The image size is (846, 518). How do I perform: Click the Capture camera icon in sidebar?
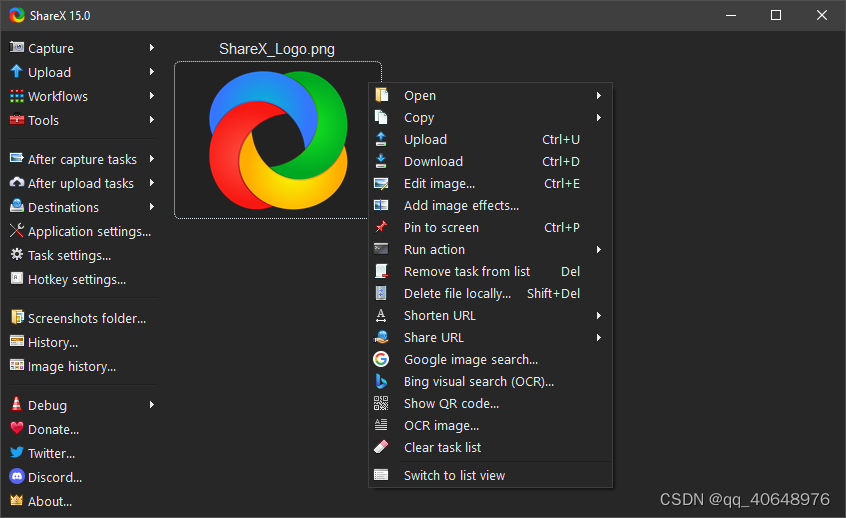(x=17, y=47)
